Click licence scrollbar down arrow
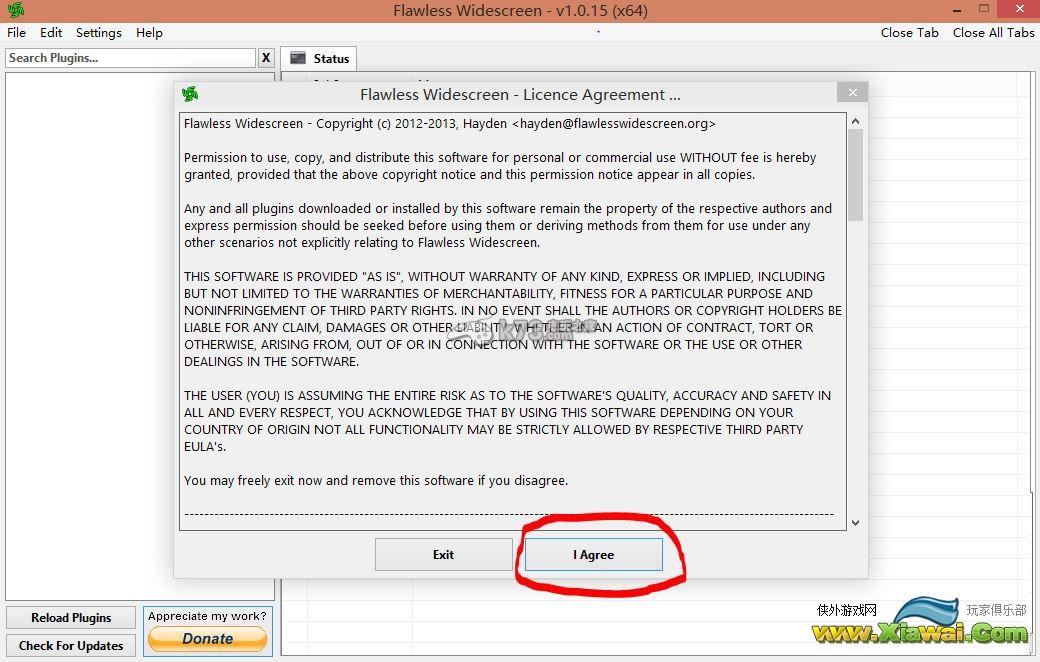Viewport: 1040px width, 662px height. (856, 523)
